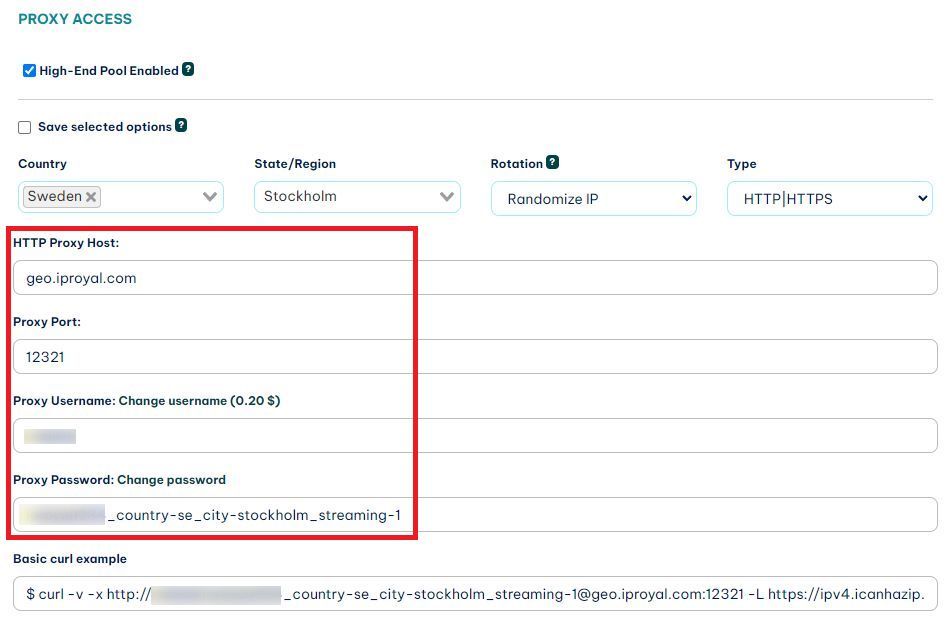Click the Change username link
951x620 pixels.
[x=199, y=401]
